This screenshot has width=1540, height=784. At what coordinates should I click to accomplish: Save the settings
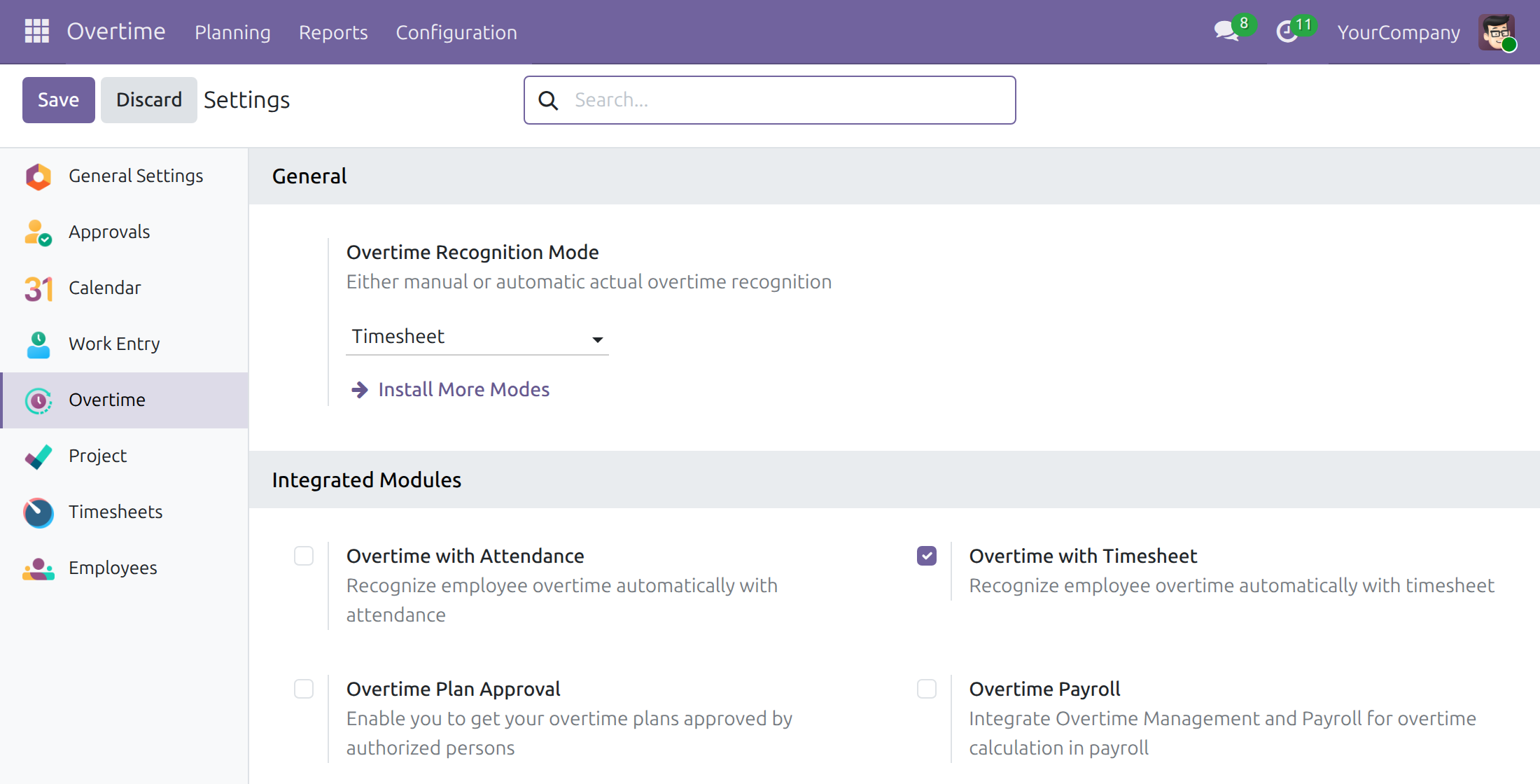(x=59, y=100)
